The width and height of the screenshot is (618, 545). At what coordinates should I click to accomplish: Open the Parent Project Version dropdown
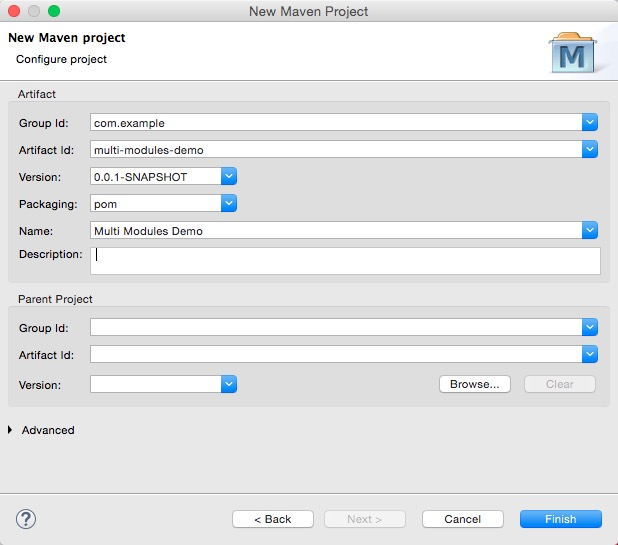pos(228,384)
